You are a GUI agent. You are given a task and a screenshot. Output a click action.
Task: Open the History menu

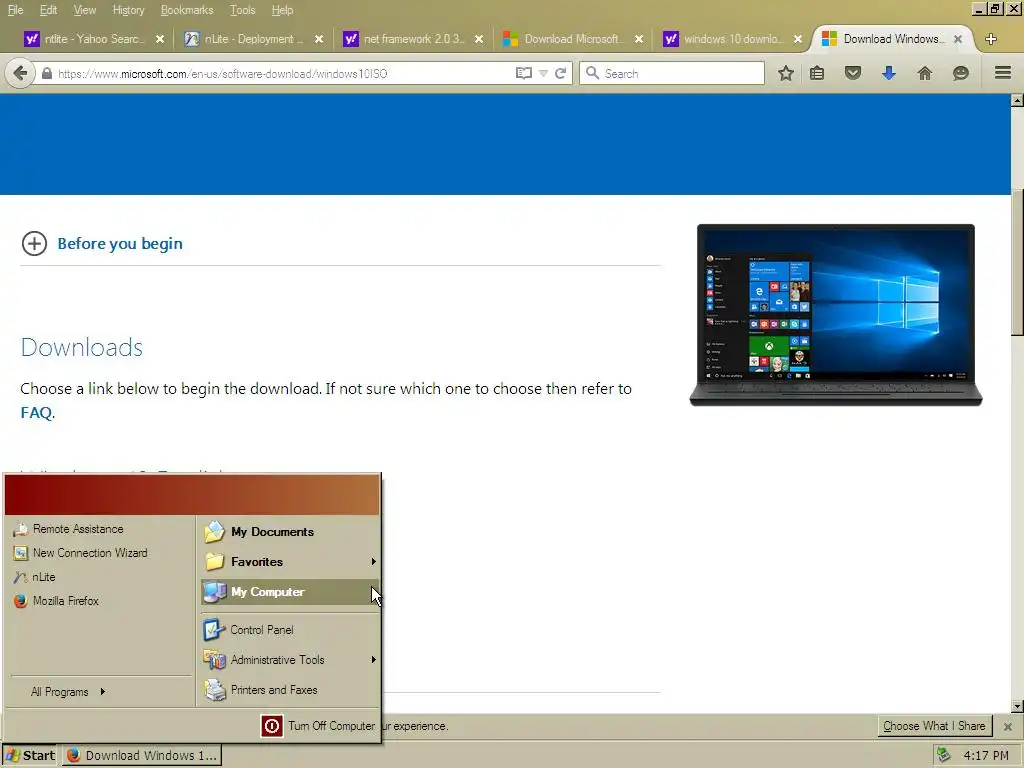(x=128, y=10)
